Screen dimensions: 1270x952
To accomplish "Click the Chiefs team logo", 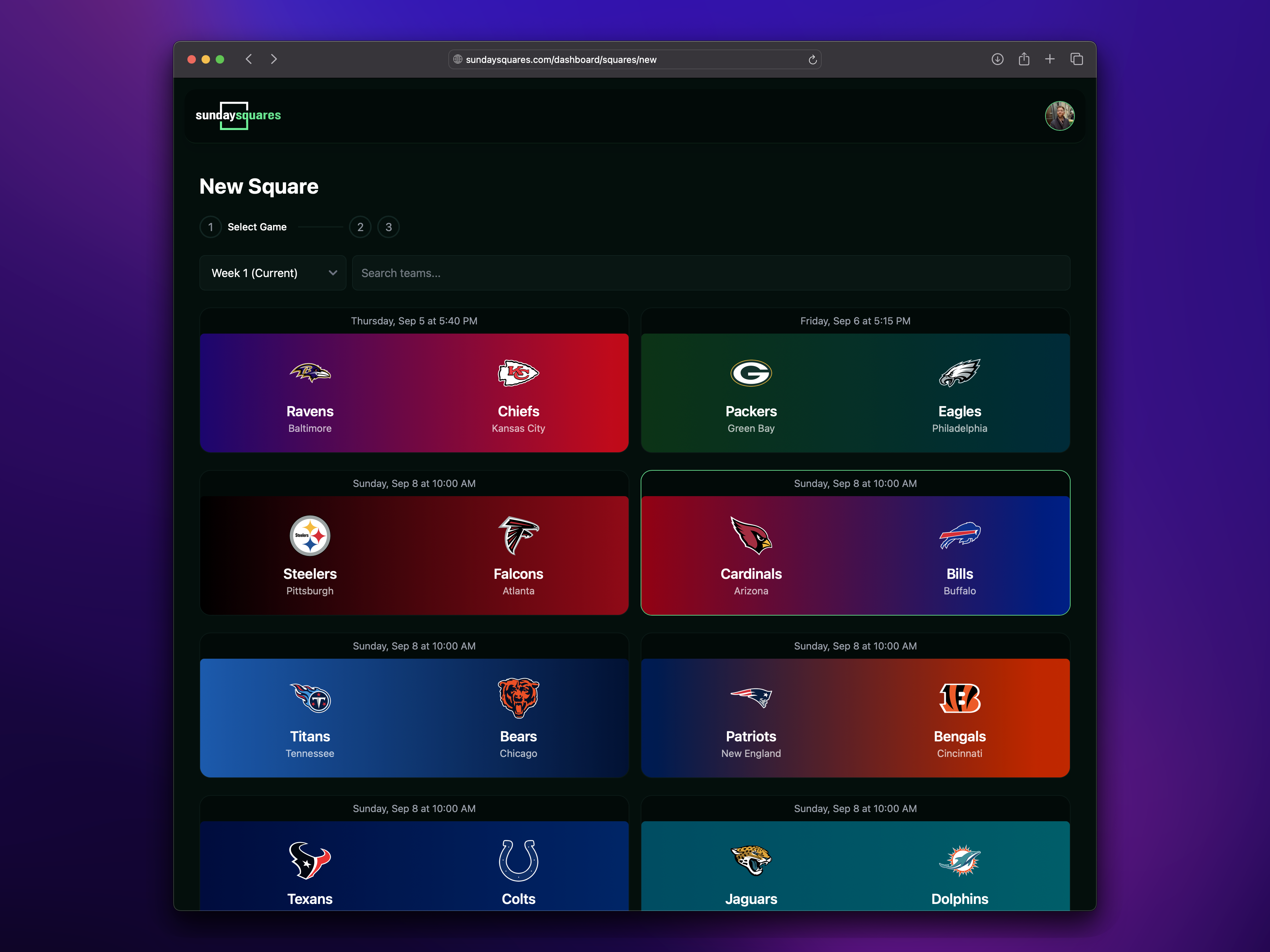I will (x=518, y=373).
